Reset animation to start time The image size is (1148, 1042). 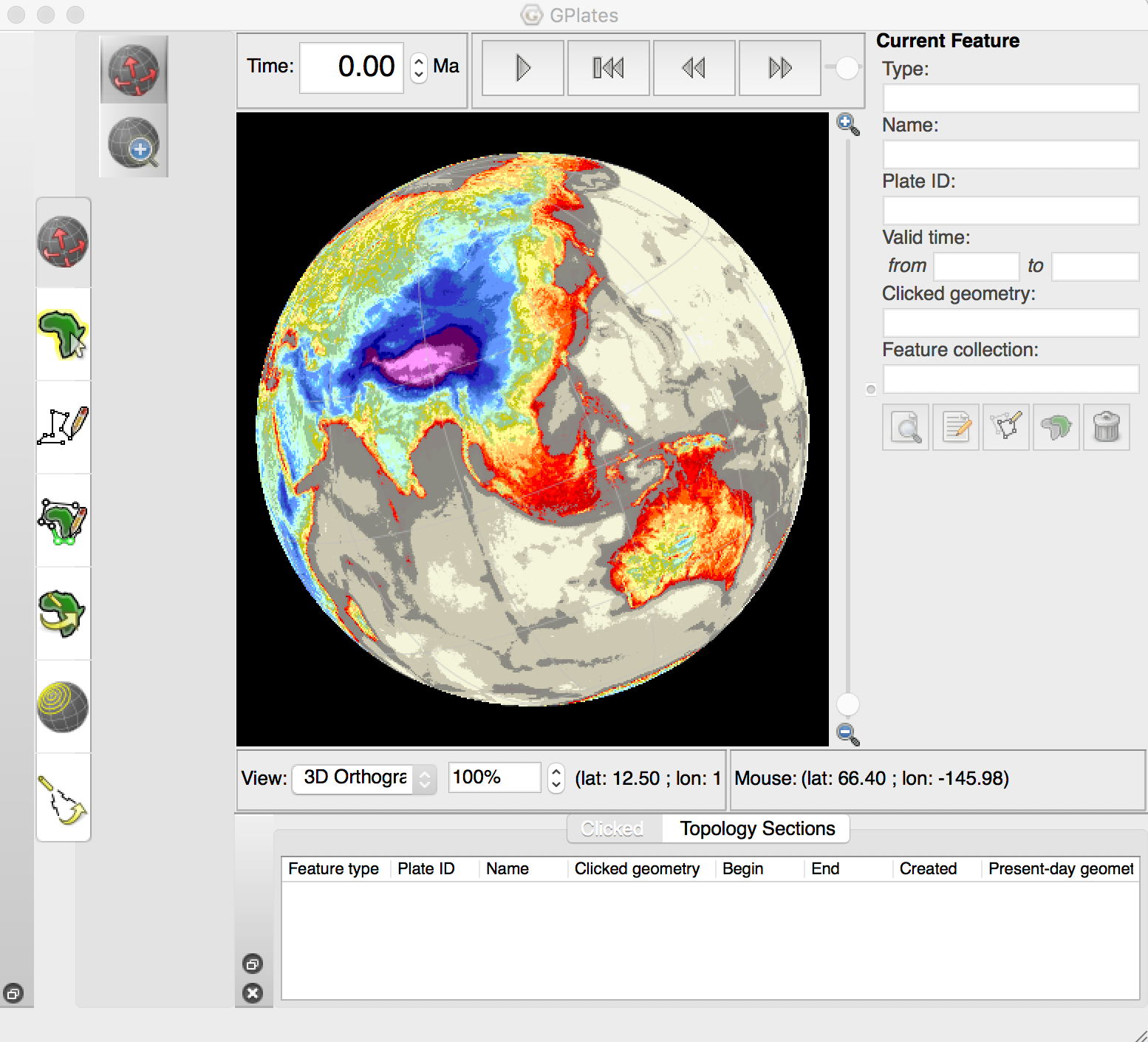click(x=609, y=68)
